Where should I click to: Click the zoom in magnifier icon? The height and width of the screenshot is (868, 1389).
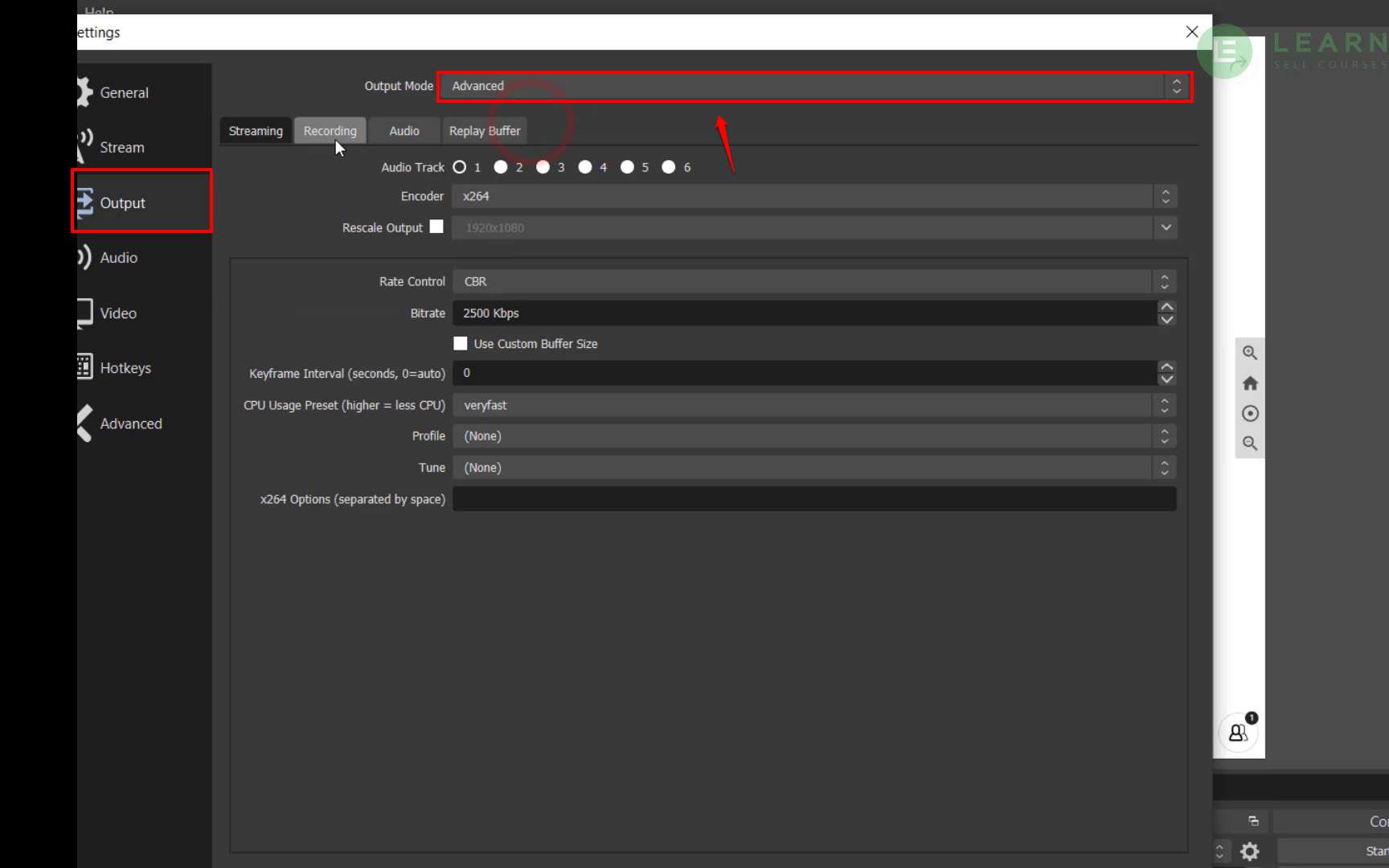[1250, 353]
